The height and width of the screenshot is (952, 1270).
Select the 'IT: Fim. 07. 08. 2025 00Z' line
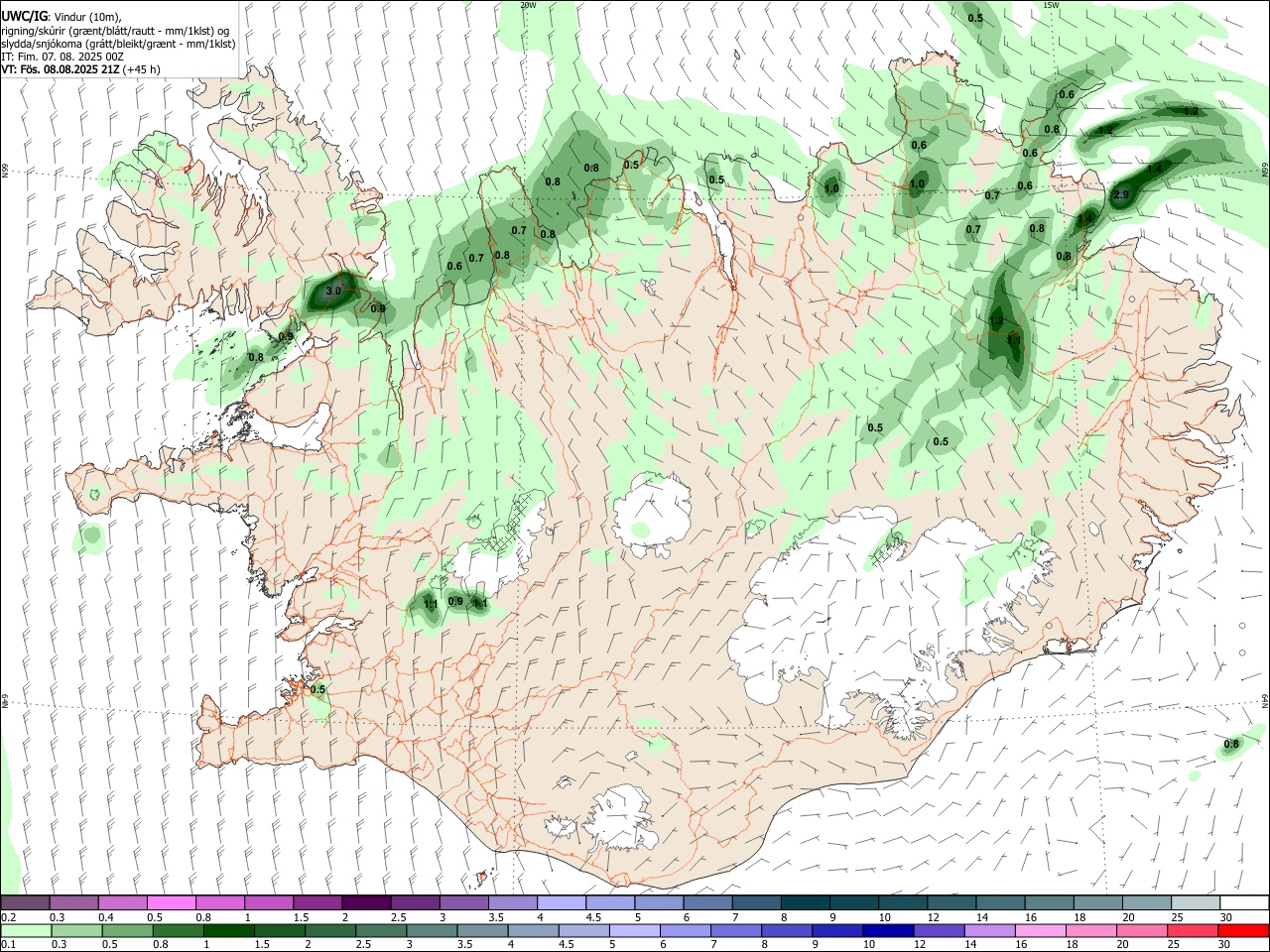63,57
